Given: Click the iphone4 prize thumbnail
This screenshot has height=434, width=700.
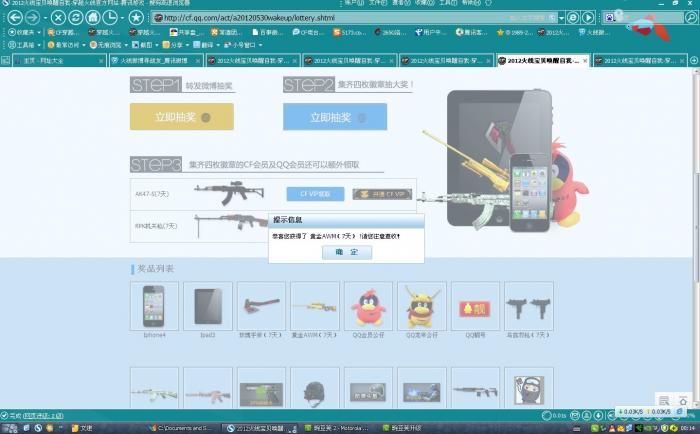Looking at the screenshot, I should pos(154,306).
